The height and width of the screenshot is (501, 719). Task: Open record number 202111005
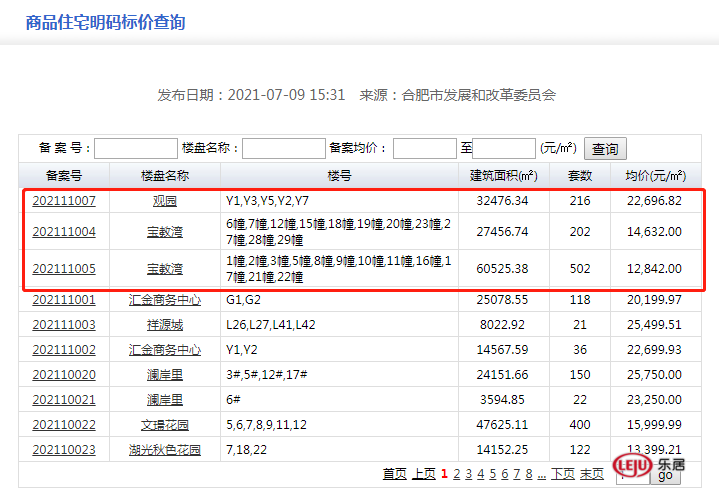[x=64, y=268]
